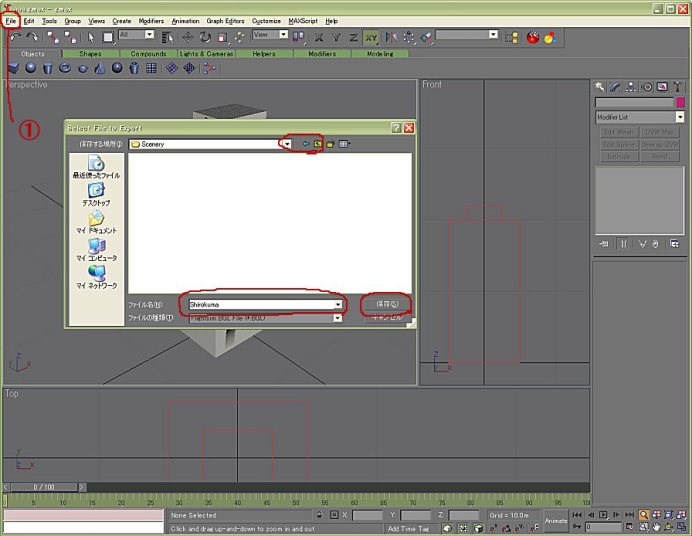Select the Zoom magnifier viewport tool
The image size is (692, 536).
[644, 515]
